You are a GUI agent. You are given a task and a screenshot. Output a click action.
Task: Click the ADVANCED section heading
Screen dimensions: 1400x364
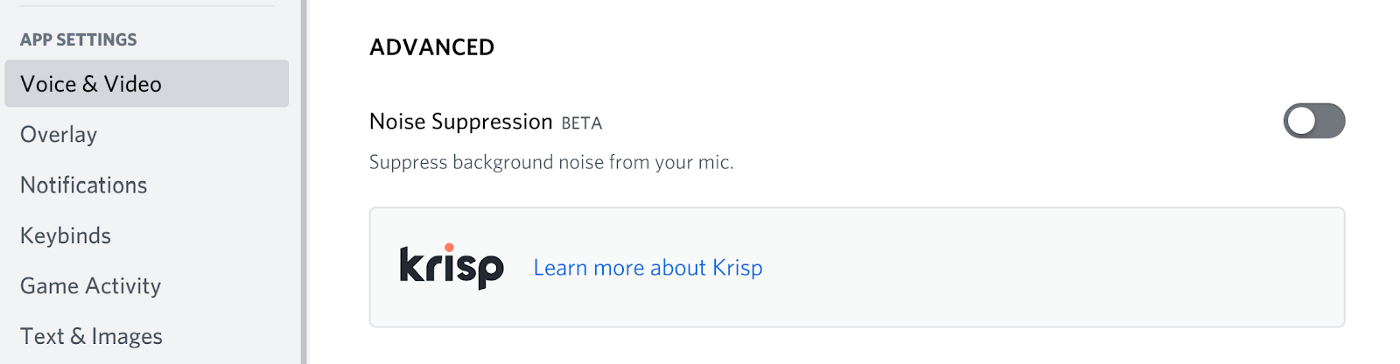(432, 47)
